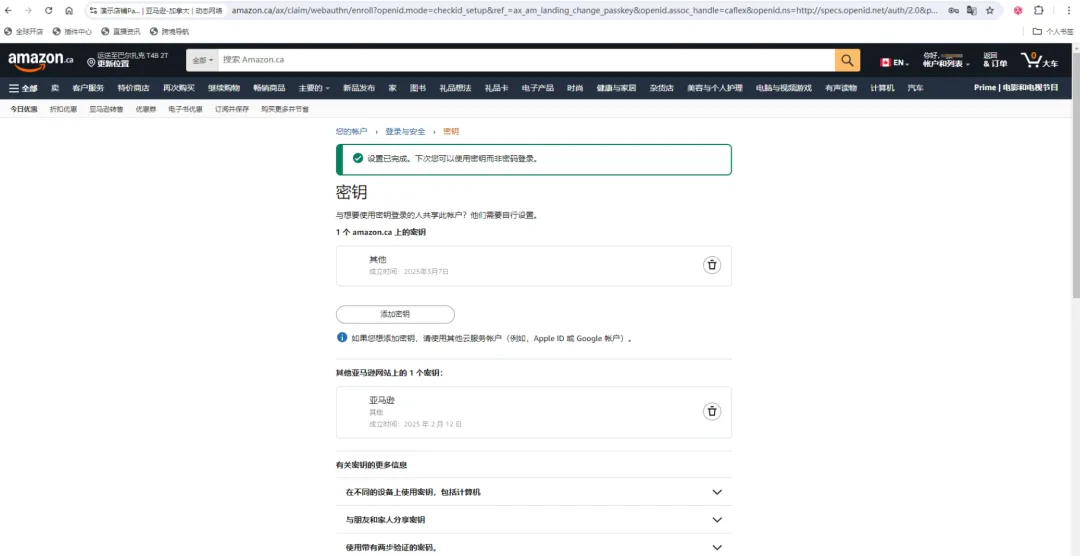The image size is (1080, 556).
Task: Open the 全部 search category dropdown
Action: click(202, 60)
